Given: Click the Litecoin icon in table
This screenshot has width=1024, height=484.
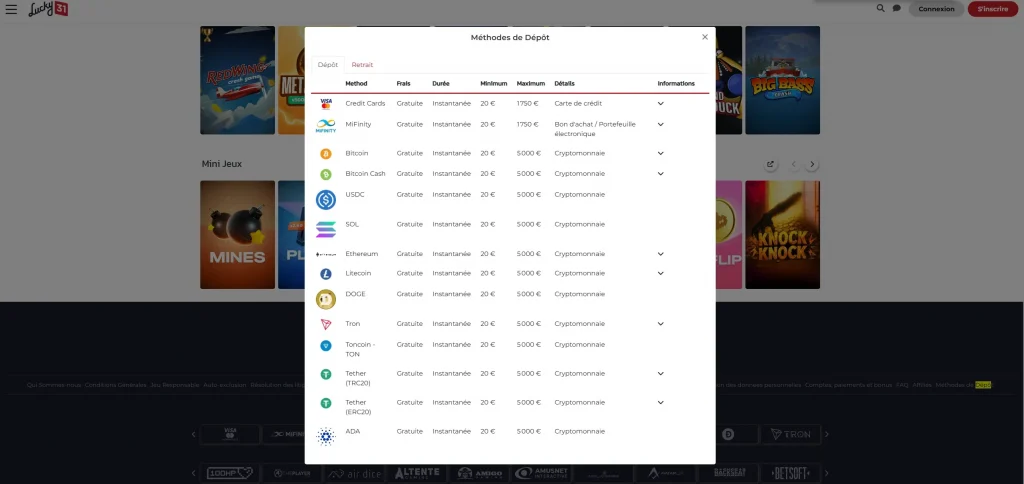Looking at the screenshot, I should tap(325, 274).
